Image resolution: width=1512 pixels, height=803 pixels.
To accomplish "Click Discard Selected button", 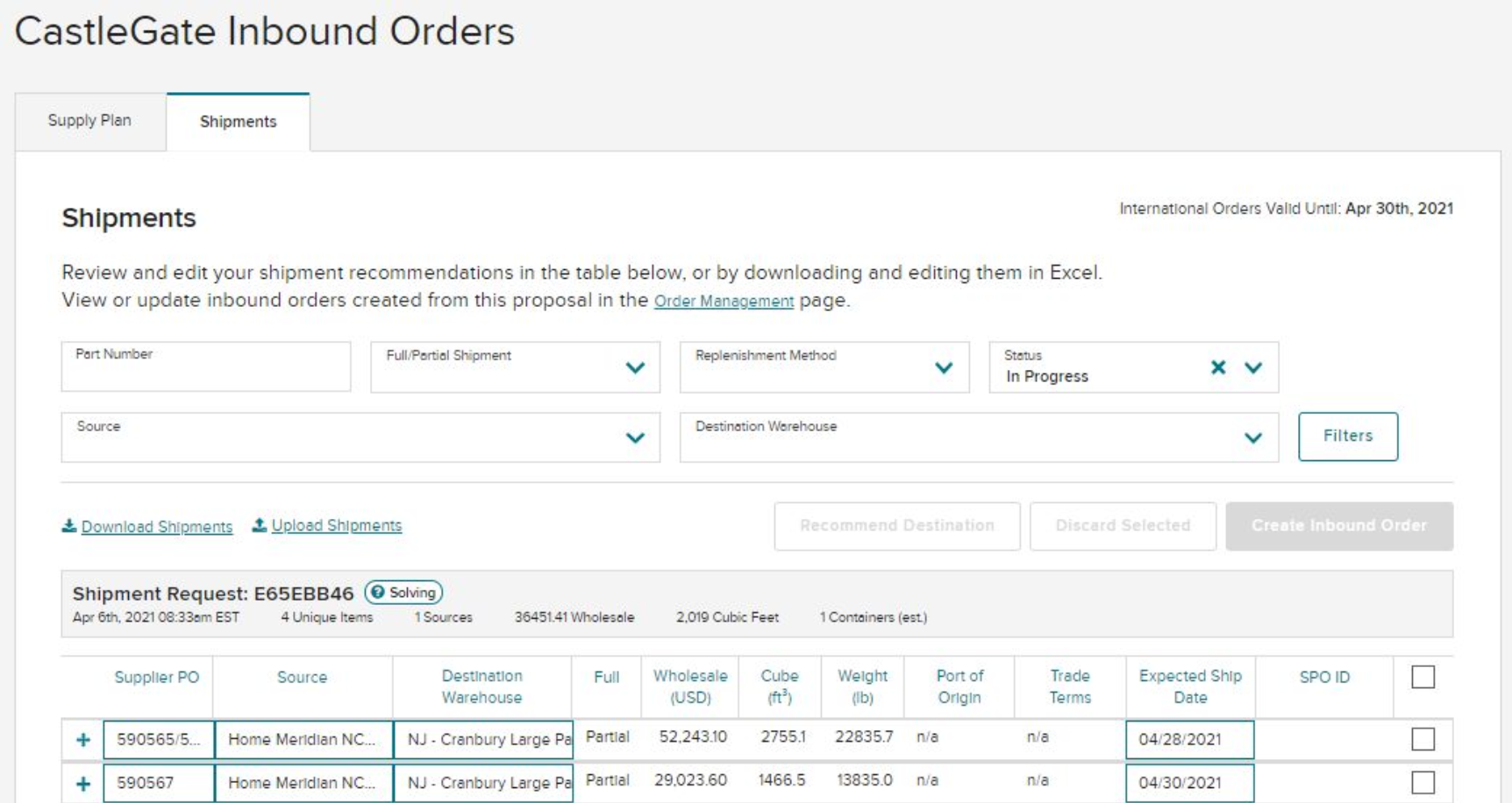I will 1123,526.
